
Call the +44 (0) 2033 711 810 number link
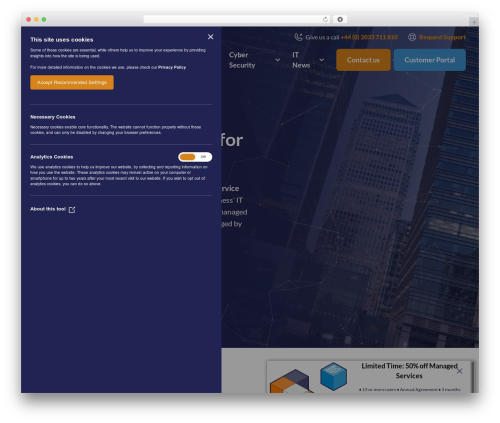pos(369,37)
